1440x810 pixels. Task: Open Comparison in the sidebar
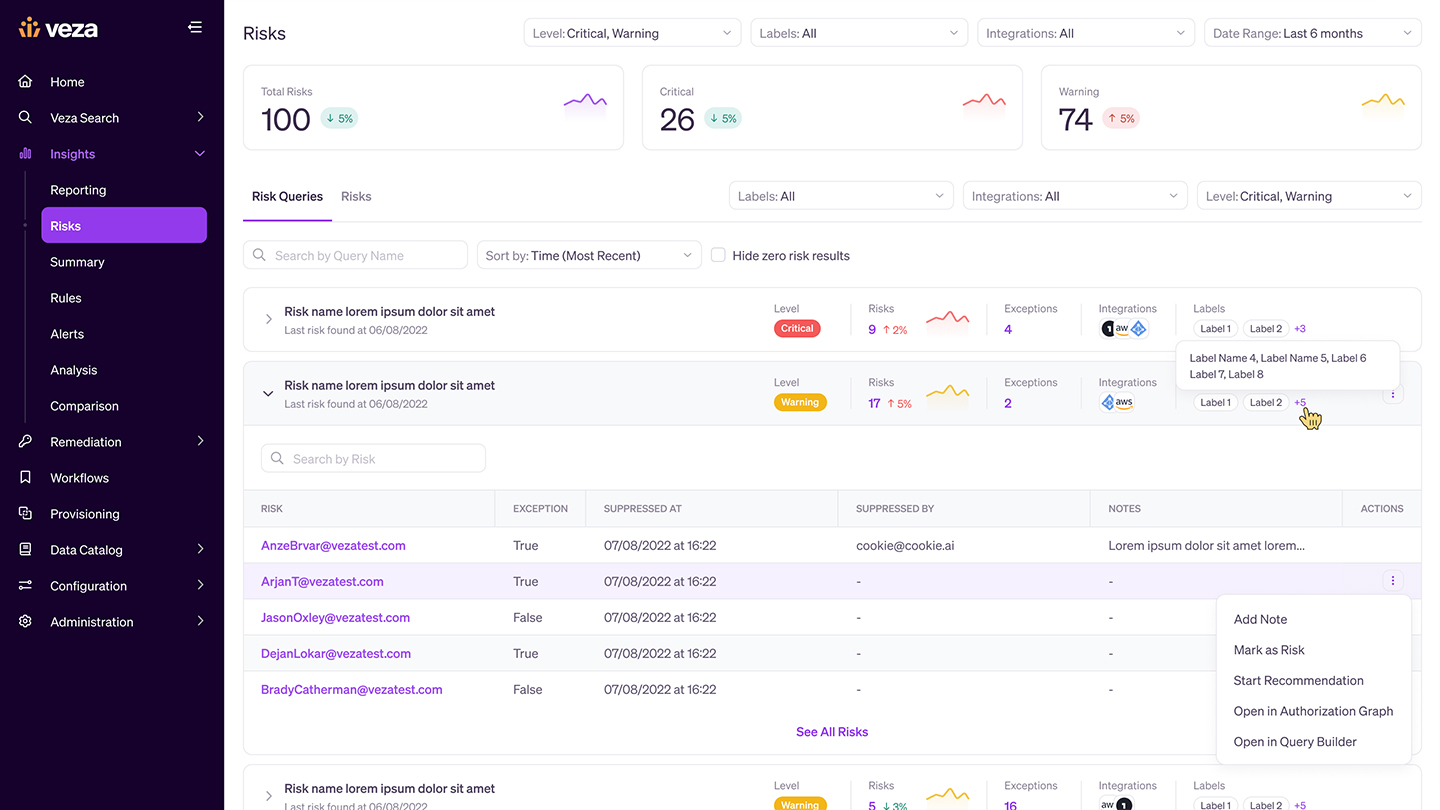84,406
